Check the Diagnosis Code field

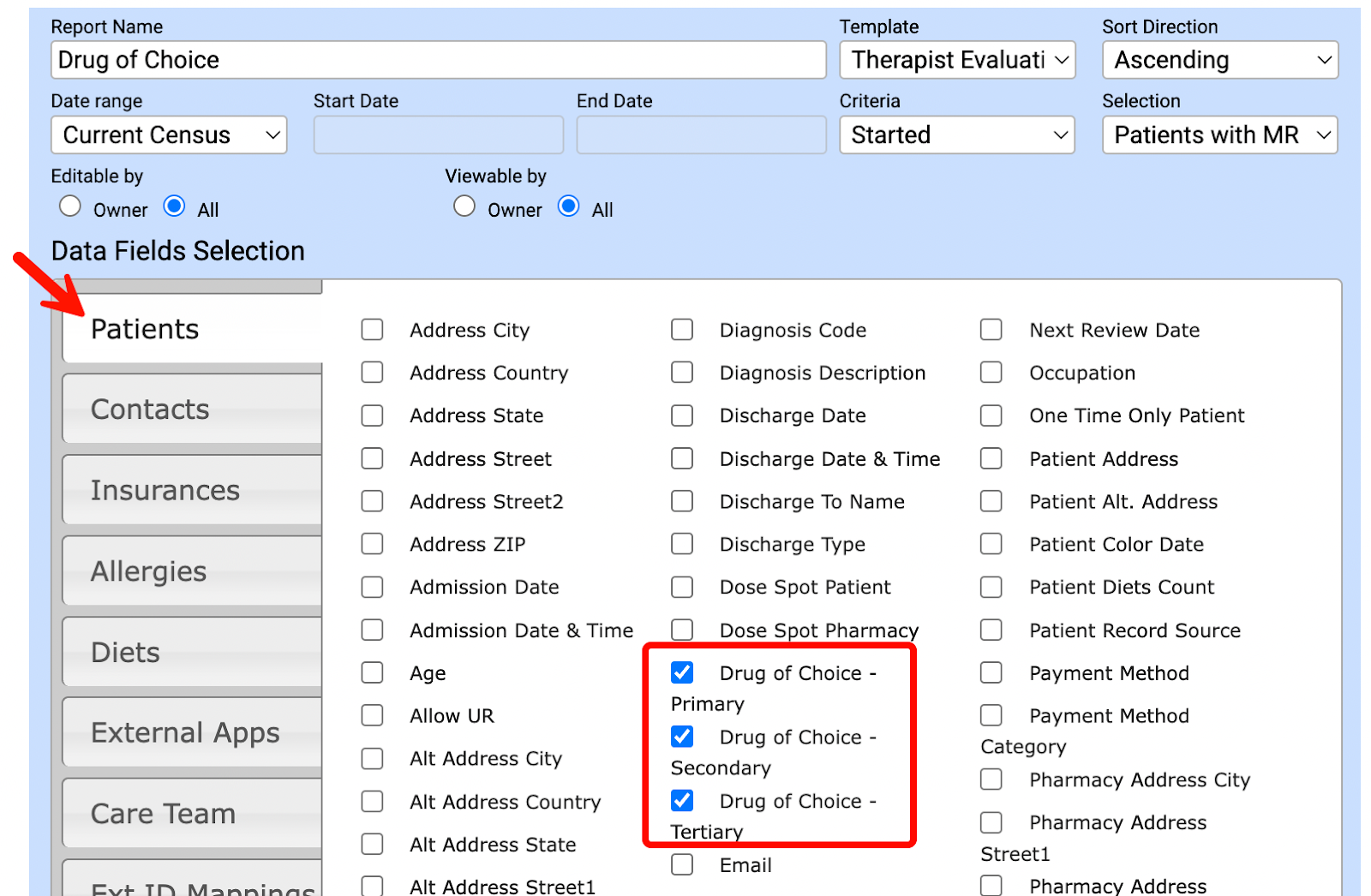682,330
